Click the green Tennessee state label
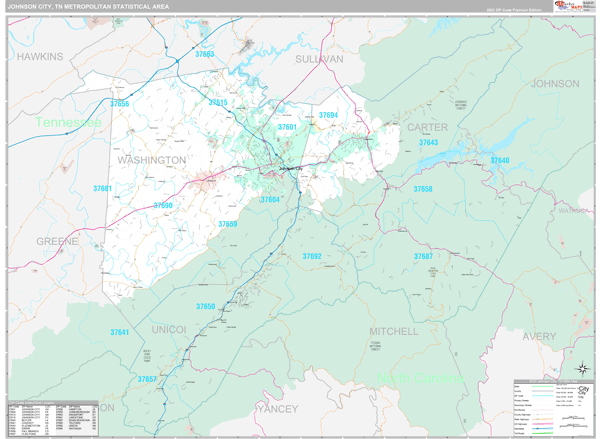Screen dimensions: 600x439 click(68, 122)
